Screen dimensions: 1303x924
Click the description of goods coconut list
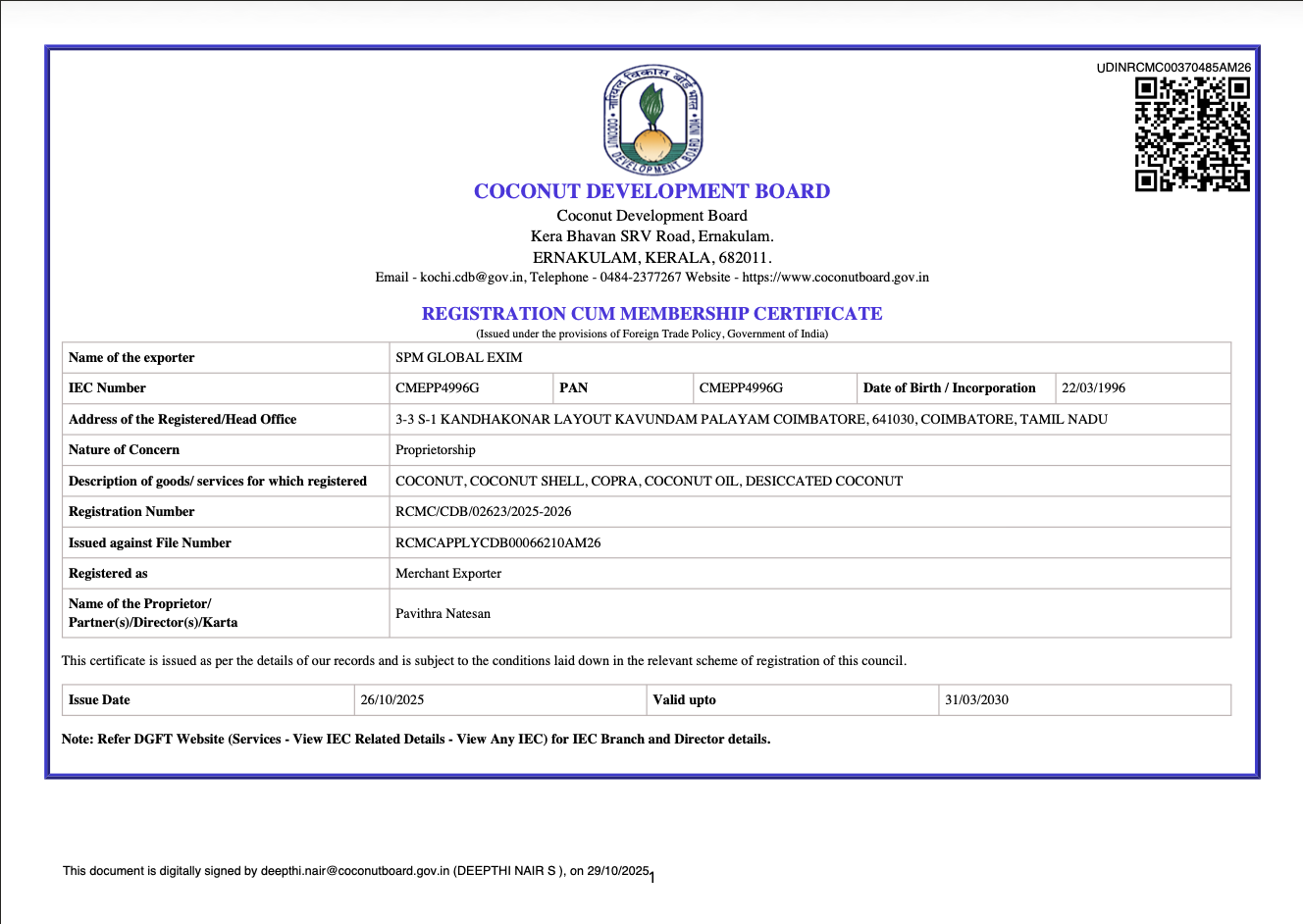[x=649, y=482]
